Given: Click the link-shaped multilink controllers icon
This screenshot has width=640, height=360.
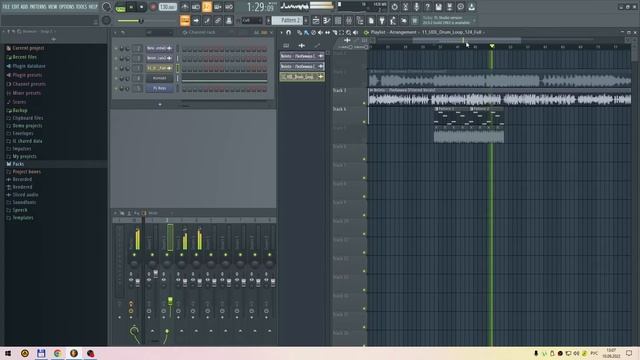Looking at the screenshot, I should click(x=218, y=20).
